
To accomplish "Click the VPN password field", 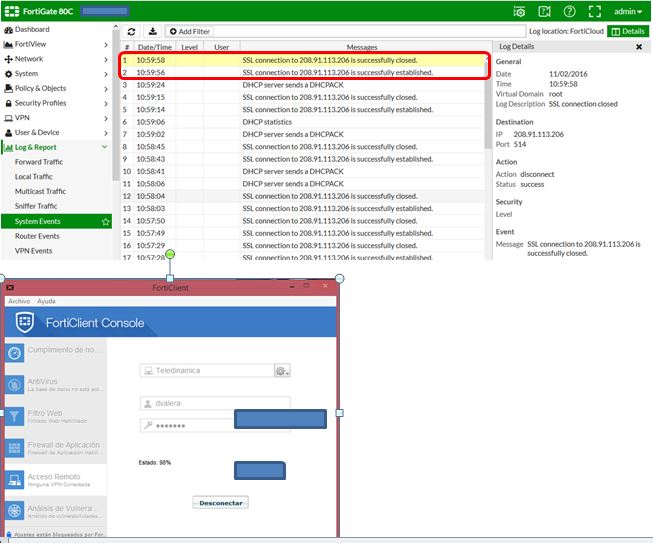I will (x=187, y=426).
